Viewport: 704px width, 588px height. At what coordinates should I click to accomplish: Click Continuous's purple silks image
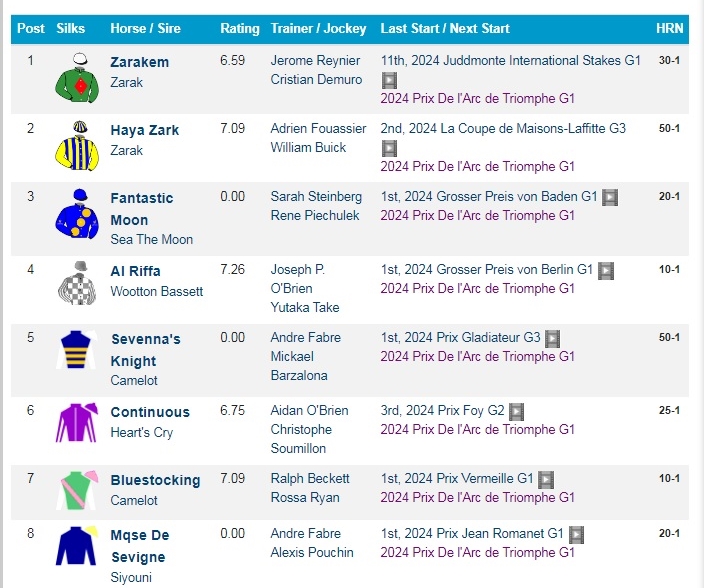tap(76, 421)
